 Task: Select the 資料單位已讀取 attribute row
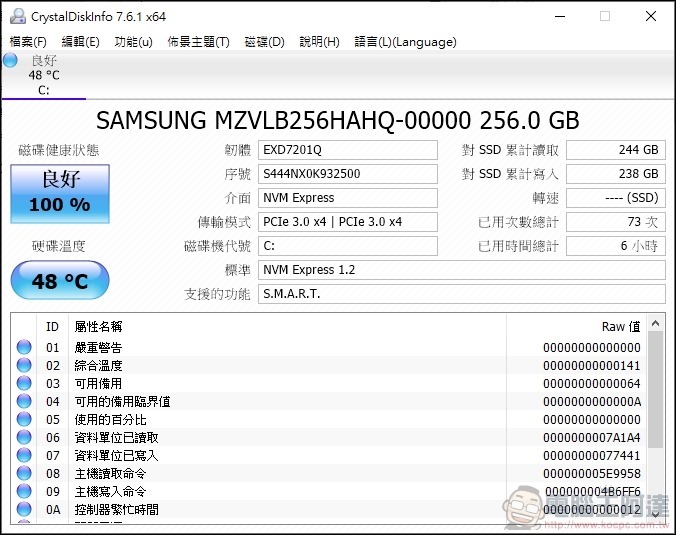coord(329,437)
